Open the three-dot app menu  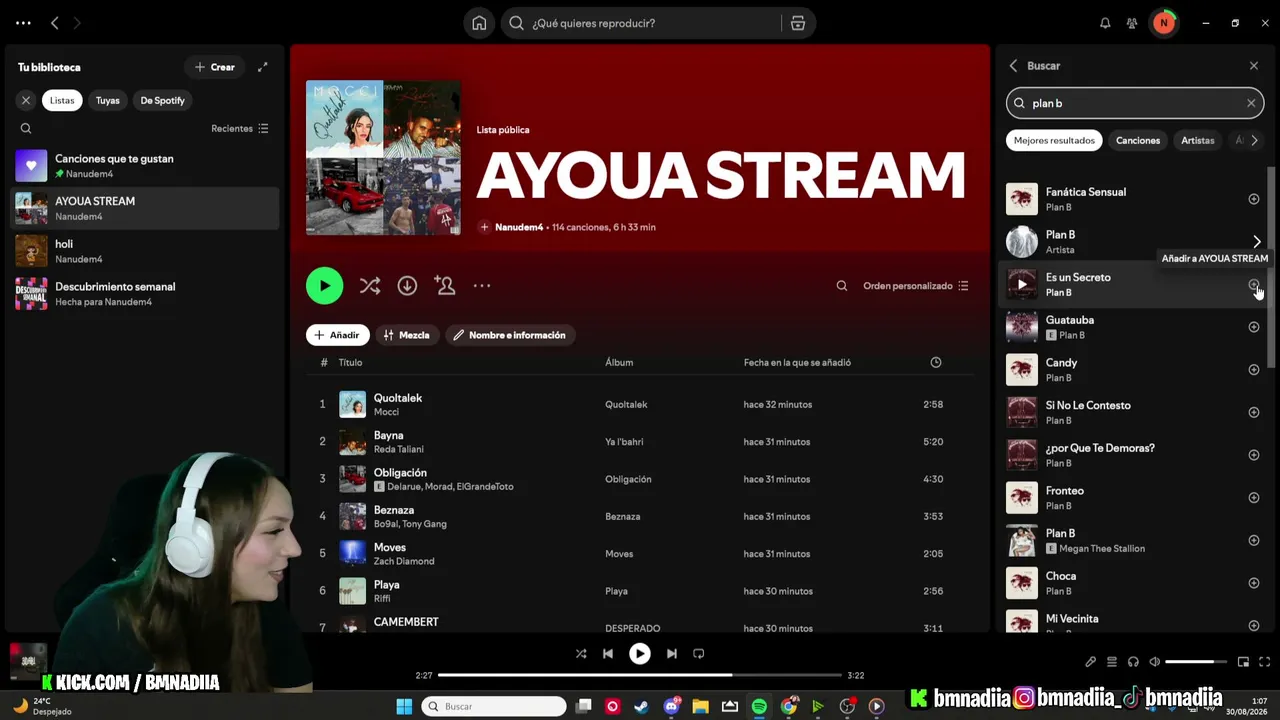[x=23, y=23]
